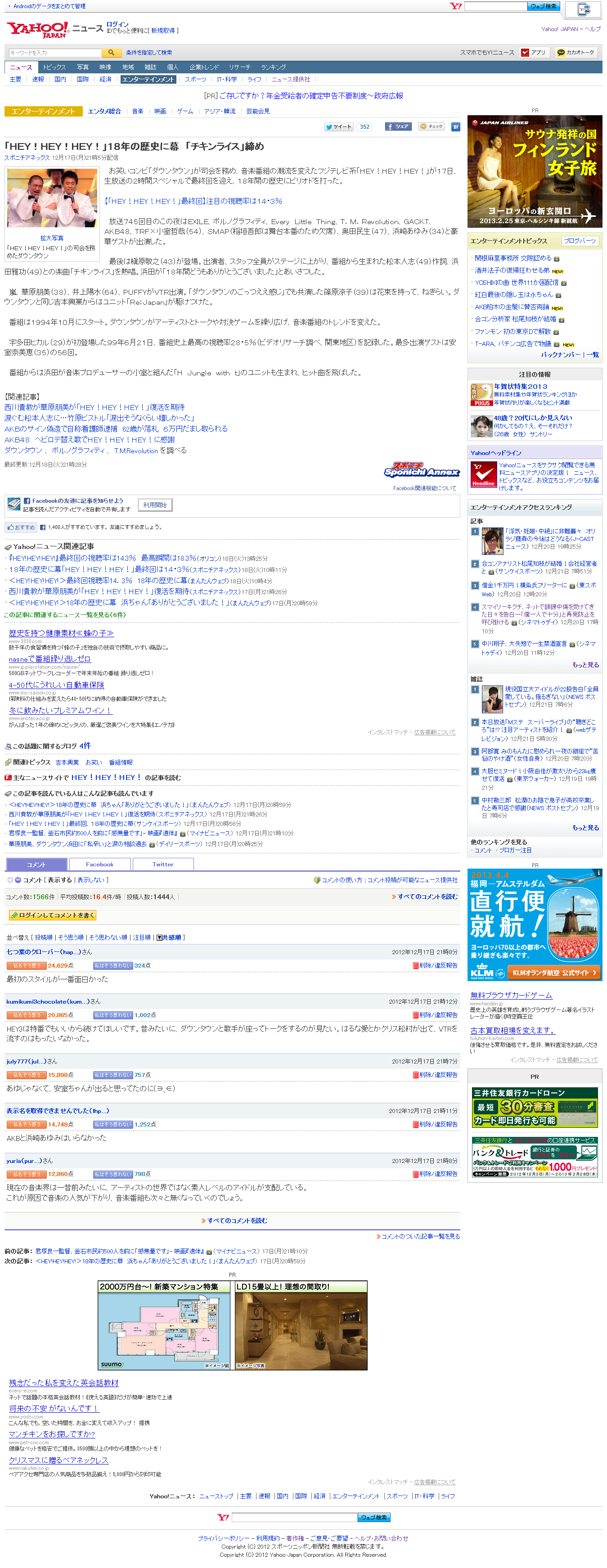
Task: Click the keyword search input field
Action: [x=55, y=52]
